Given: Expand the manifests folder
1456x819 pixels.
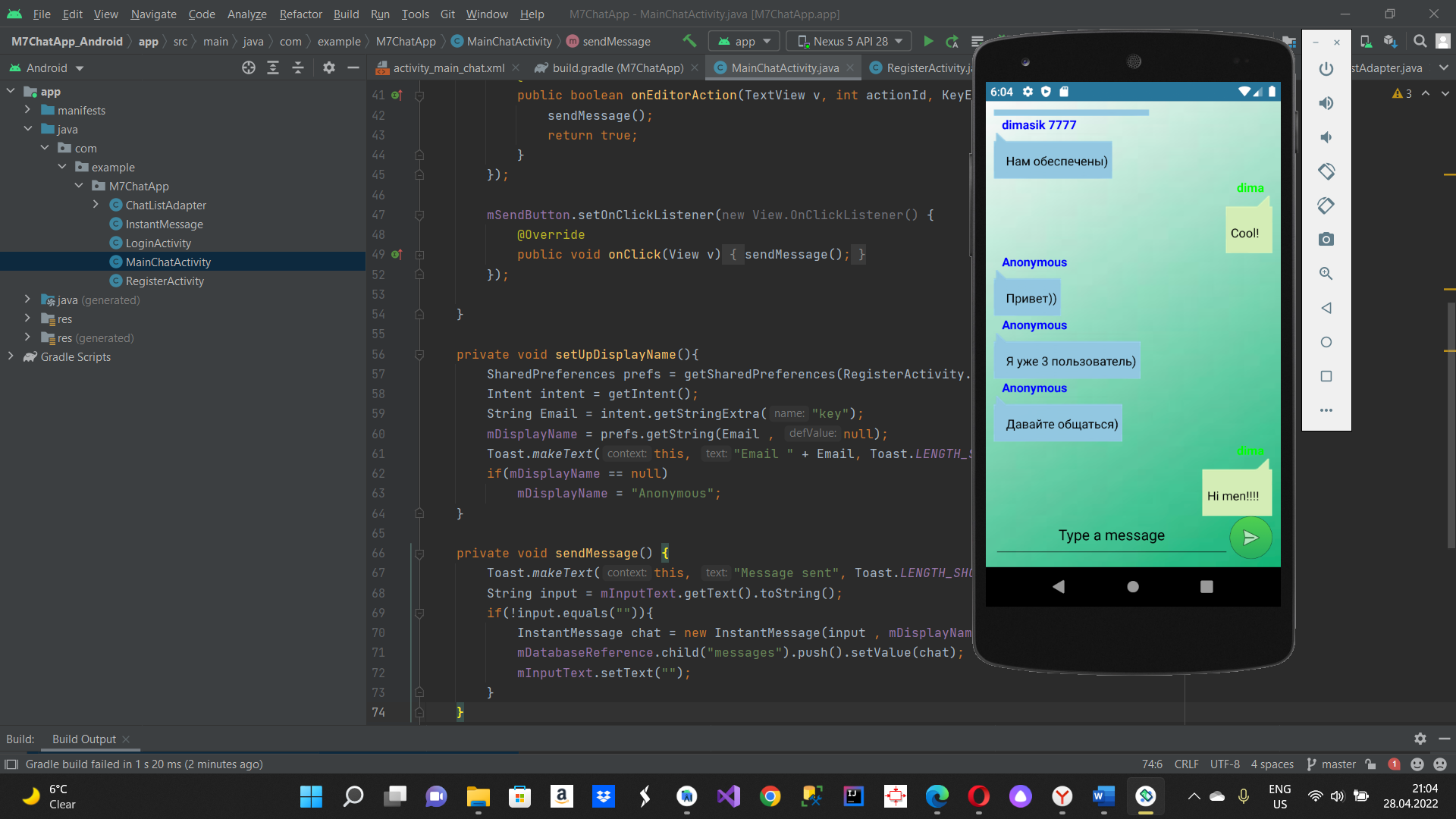Looking at the screenshot, I should coord(27,110).
